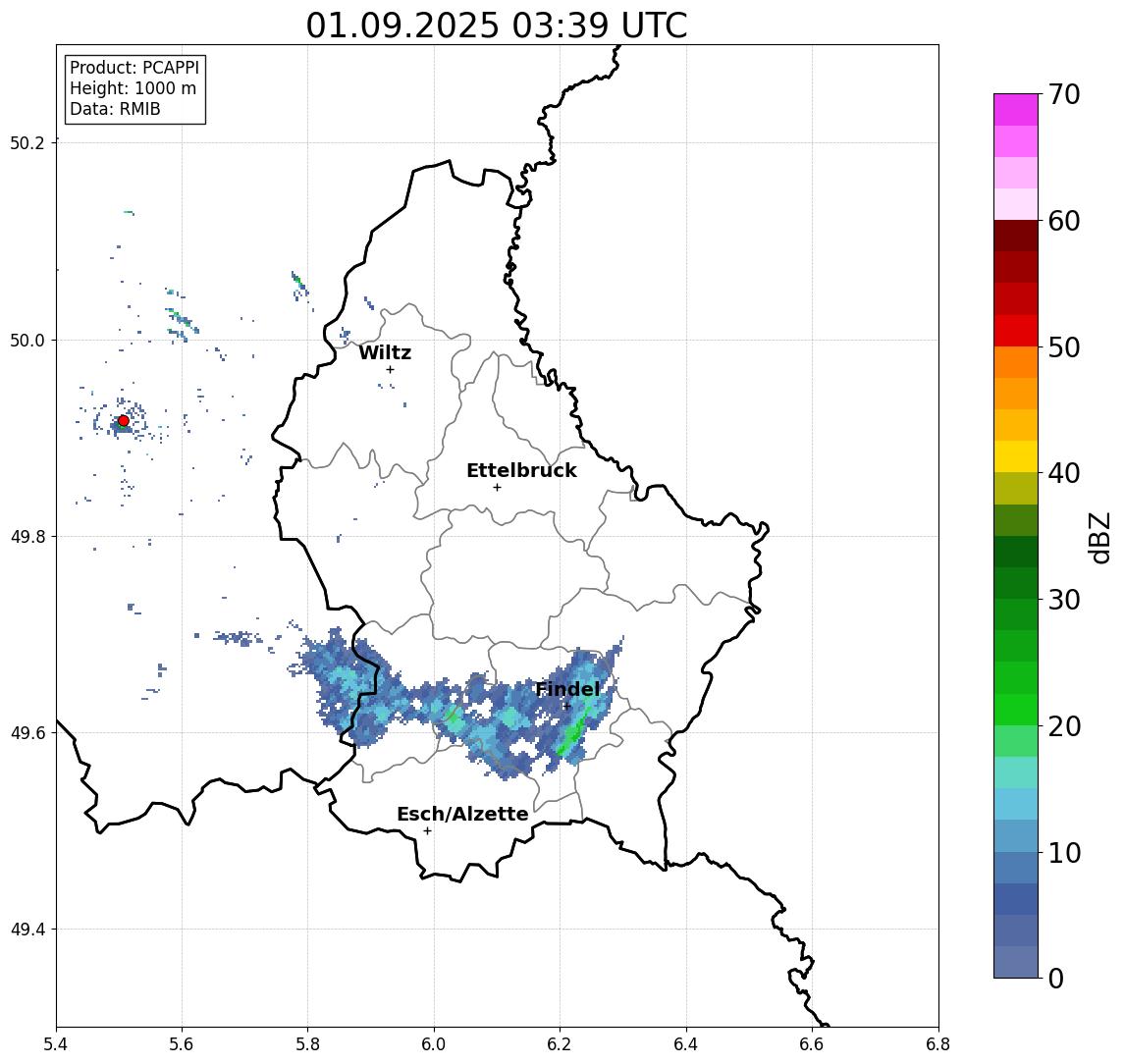This screenshot has height=1064, width=1124.
Task: Pick the orange colorbar segment below 50
Action: (x=1016, y=362)
